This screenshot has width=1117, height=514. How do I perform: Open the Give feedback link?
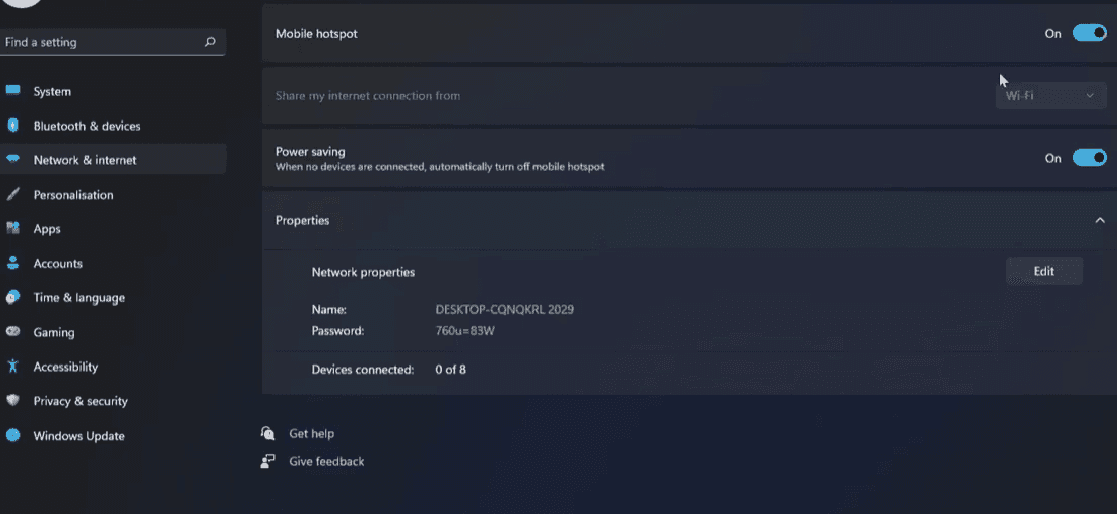[326, 461]
